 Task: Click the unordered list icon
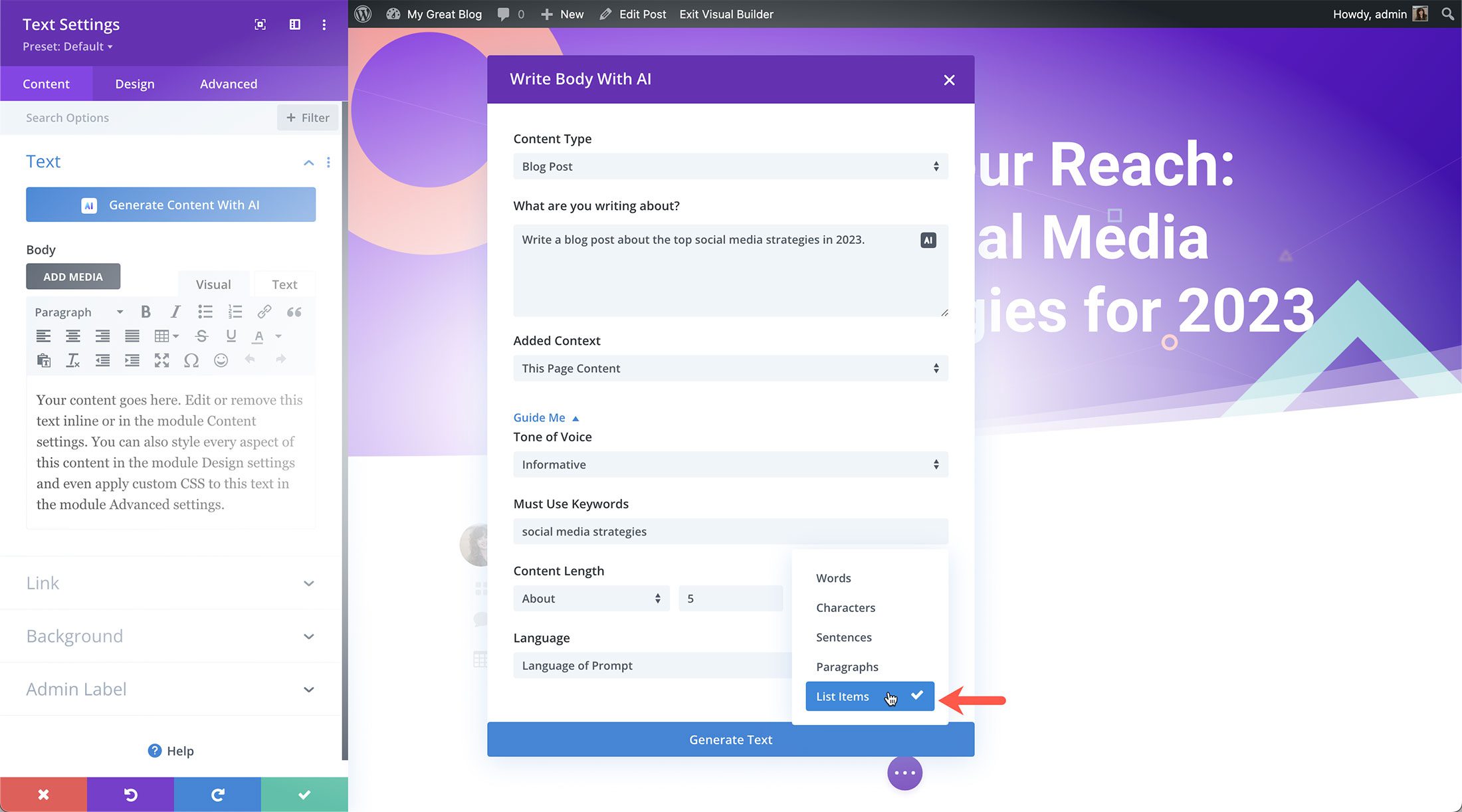[205, 312]
